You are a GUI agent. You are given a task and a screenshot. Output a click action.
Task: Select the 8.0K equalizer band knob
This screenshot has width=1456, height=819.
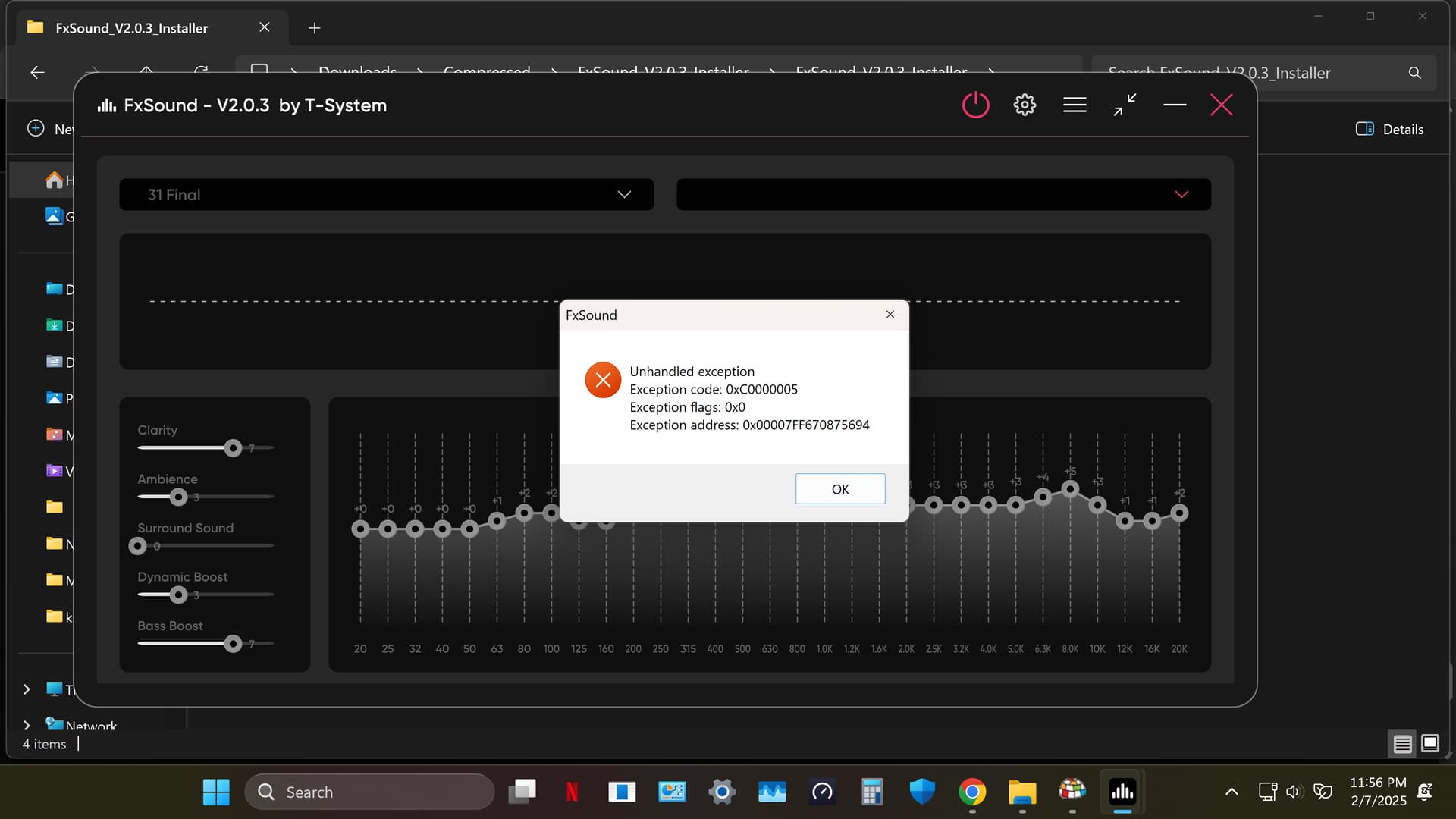[x=1070, y=490]
